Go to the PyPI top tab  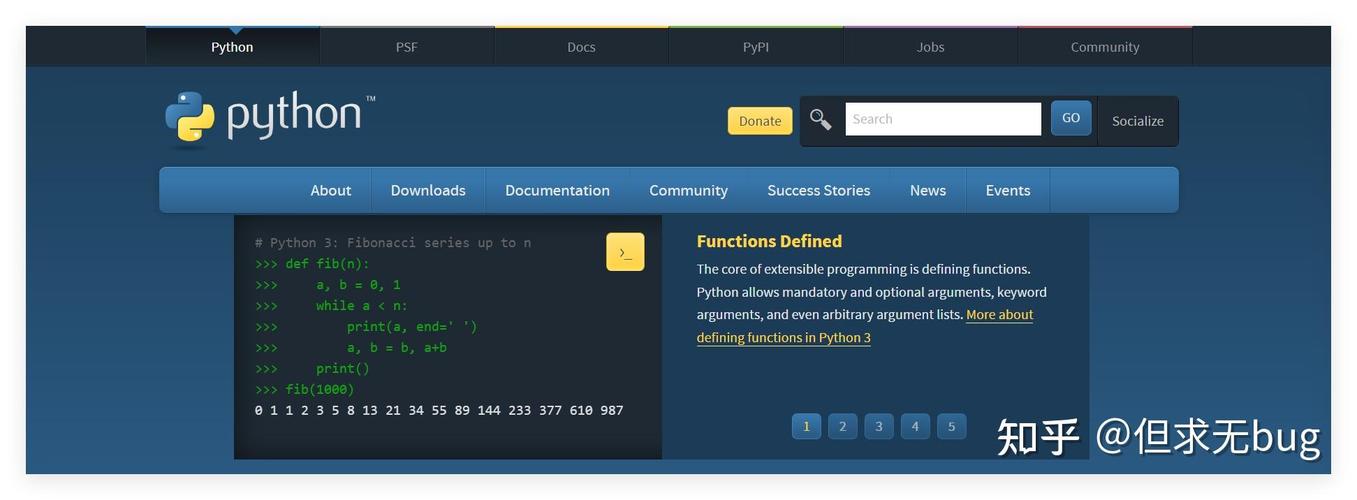click(x=756, y=47)
